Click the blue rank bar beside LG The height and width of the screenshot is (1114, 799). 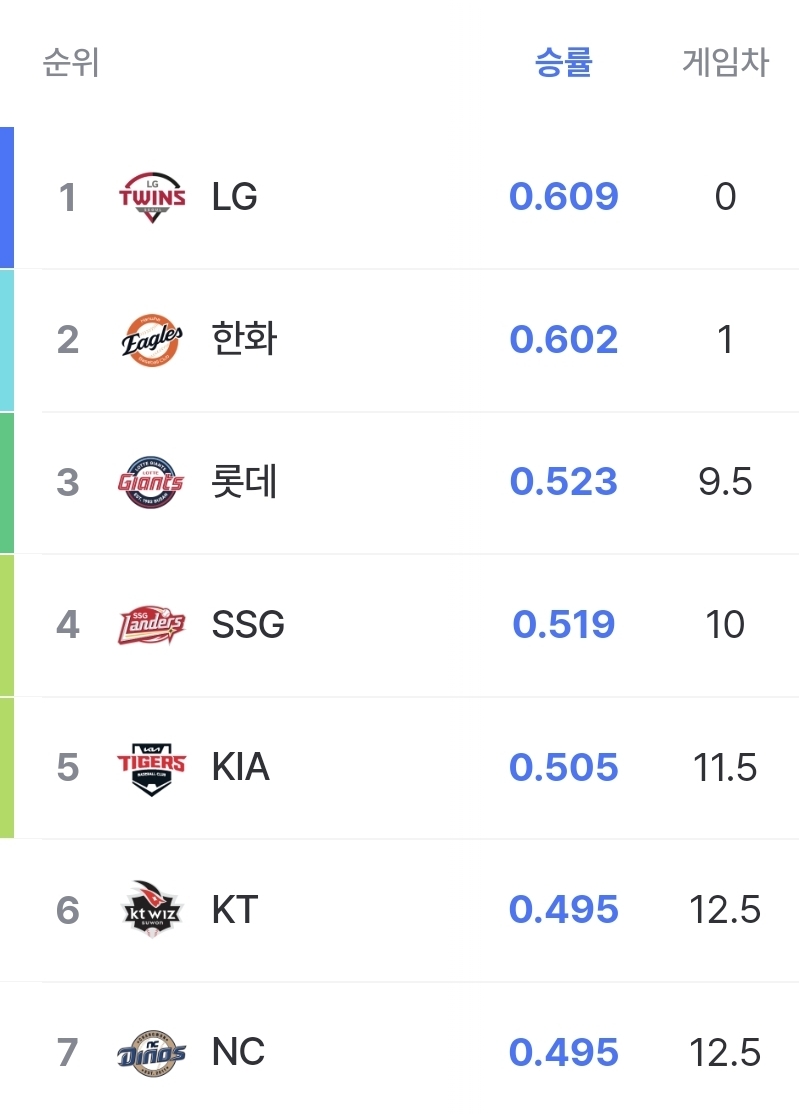pyautogui.click(x=7, y=198)
